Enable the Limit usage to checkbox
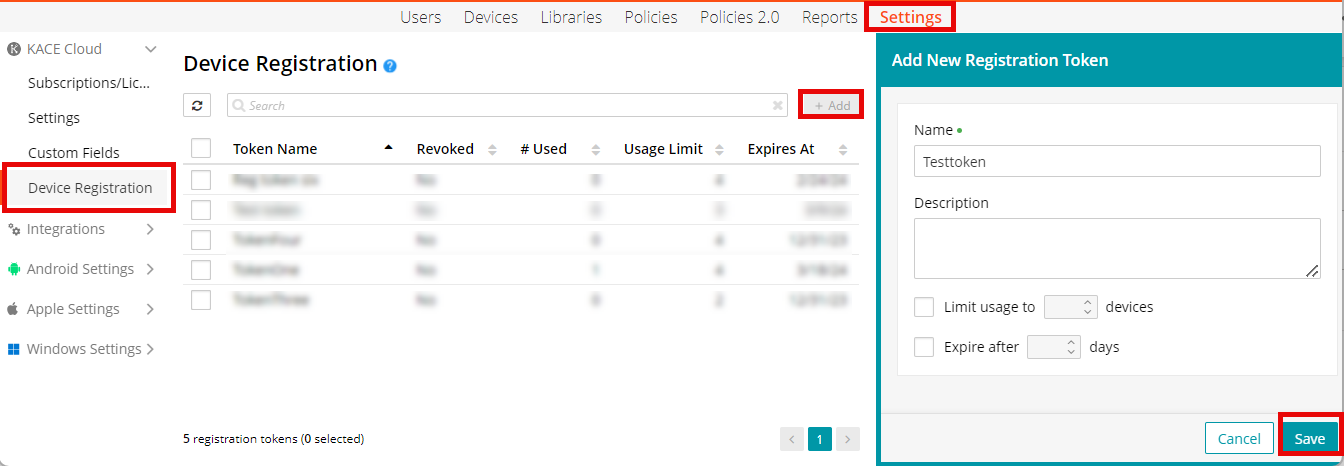The height and width of the screenshot is (466, 1344). 924,307
